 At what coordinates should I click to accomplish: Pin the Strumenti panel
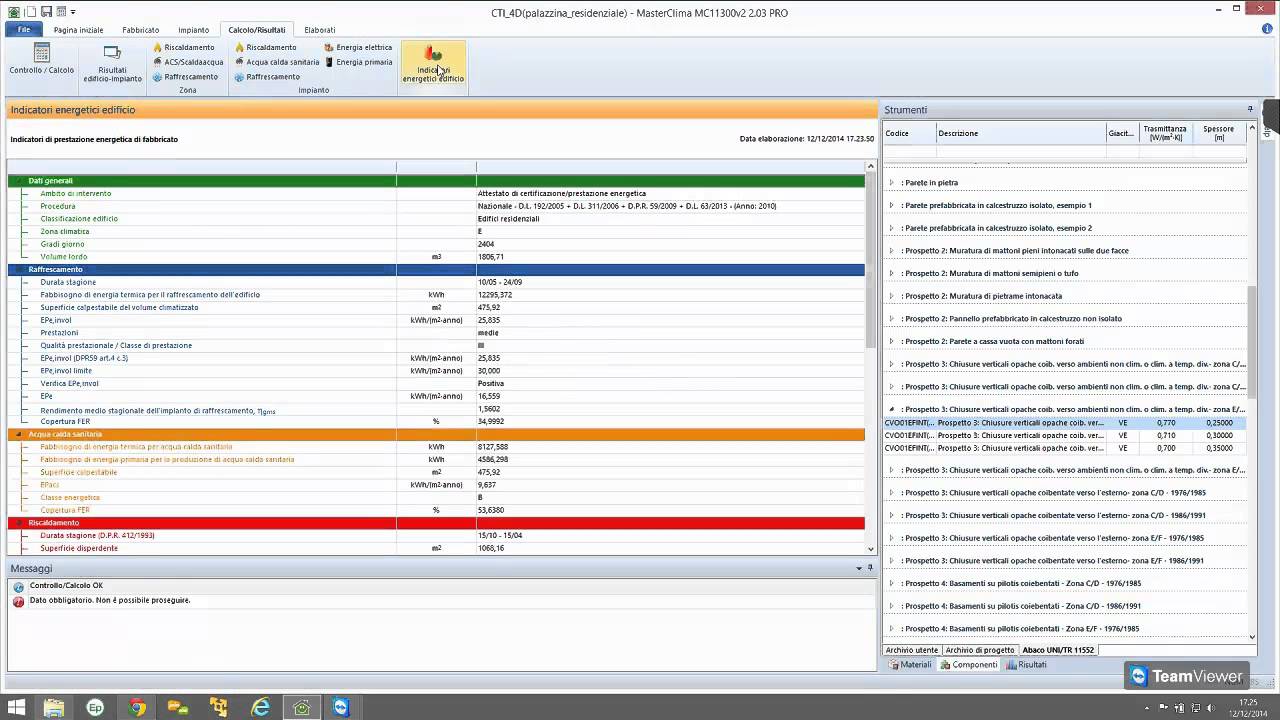click(x=1250, y=109)
